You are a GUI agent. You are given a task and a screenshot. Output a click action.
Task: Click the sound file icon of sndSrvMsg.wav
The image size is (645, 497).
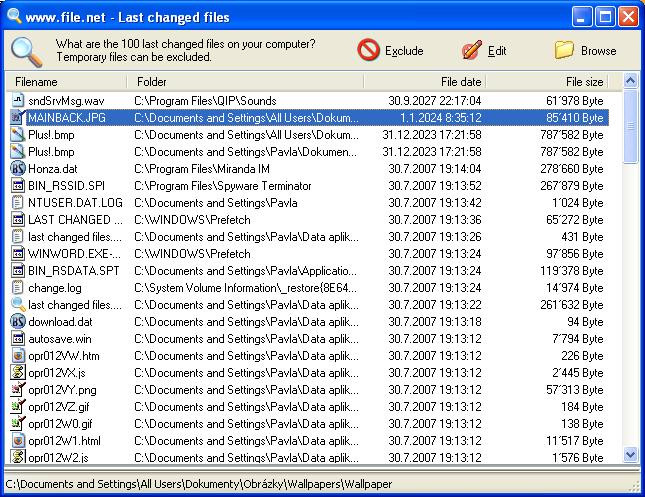coord(18,100)
